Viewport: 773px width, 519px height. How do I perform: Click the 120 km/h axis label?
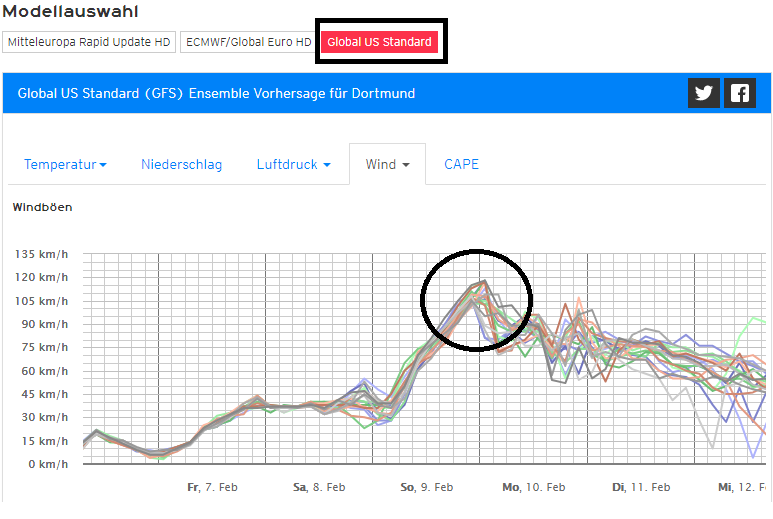pos(41,277)
